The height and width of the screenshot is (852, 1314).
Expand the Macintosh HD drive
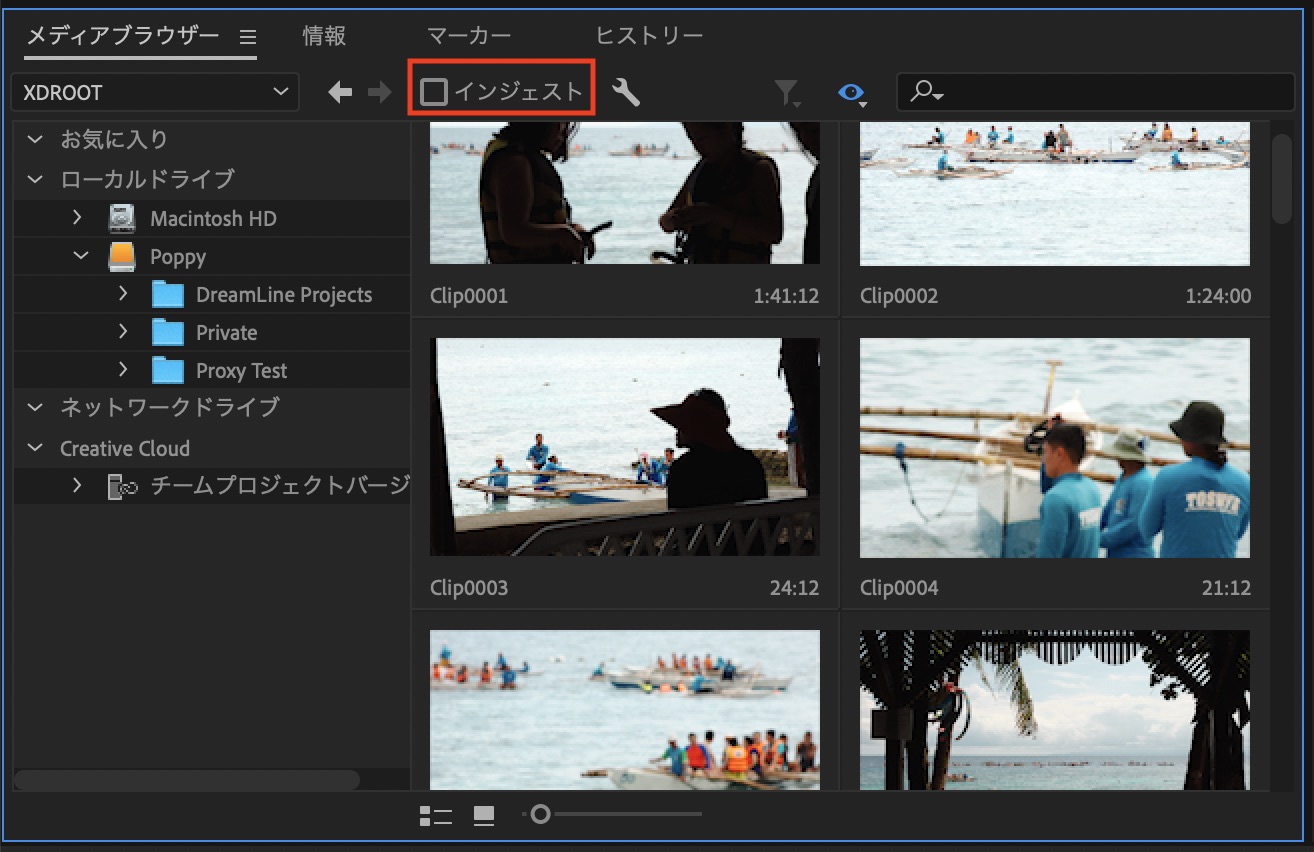point(77,218)
